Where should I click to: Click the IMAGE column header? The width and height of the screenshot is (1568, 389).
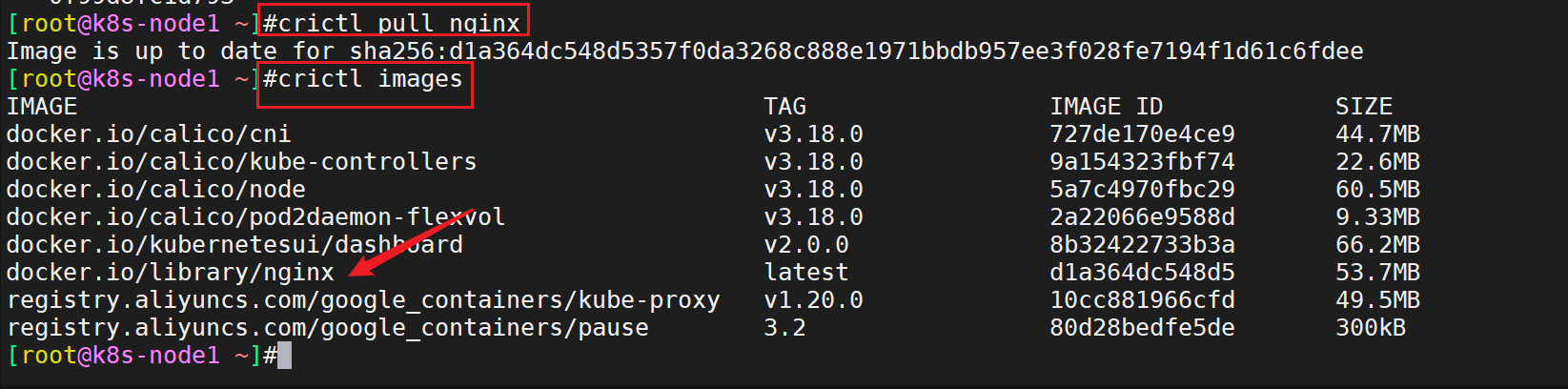tap(42, 106)
